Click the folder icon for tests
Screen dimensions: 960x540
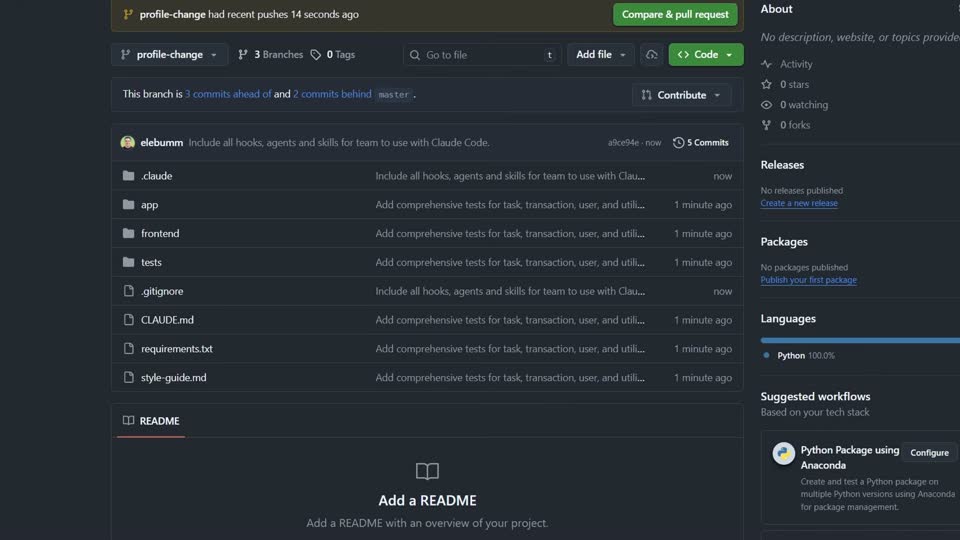tap(128, 262)
